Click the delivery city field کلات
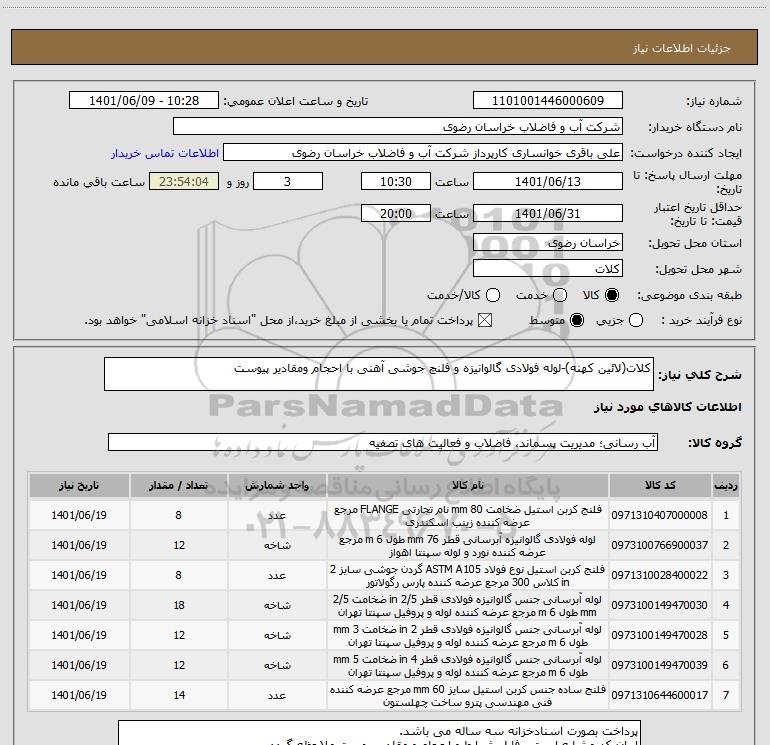This screenshot has width=770, height=745. (x=548, y=268)
